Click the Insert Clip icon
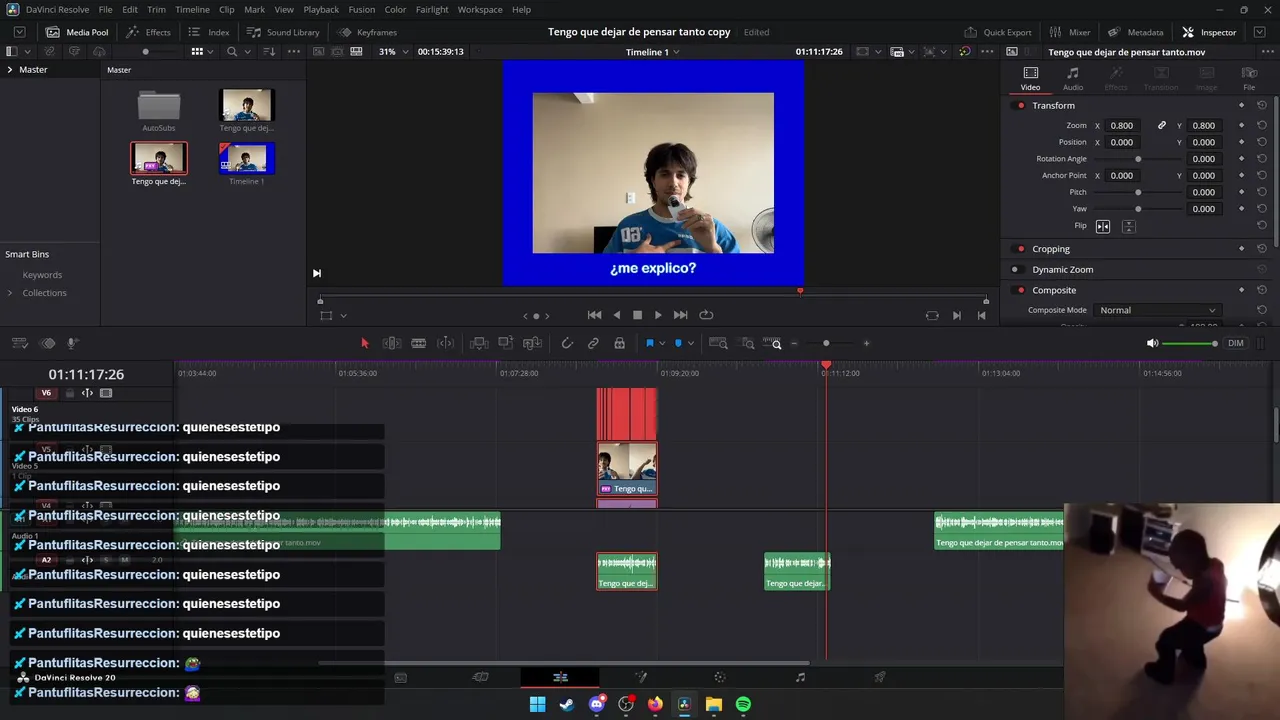The height and width of the screenshot is (720, 1280). 479,343
